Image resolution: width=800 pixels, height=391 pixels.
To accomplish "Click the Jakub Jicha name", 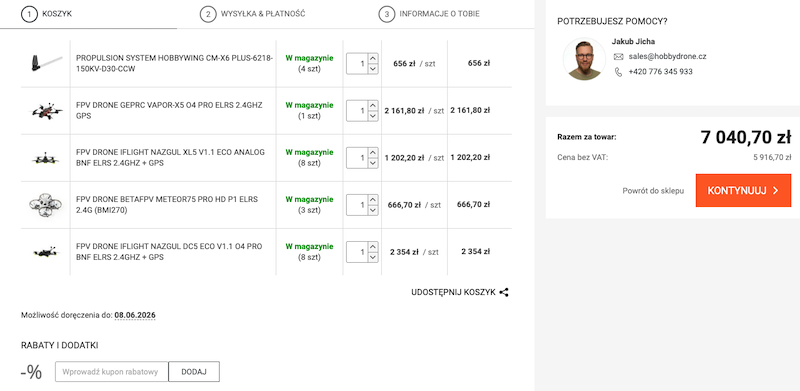I will (x=633, y=41).
